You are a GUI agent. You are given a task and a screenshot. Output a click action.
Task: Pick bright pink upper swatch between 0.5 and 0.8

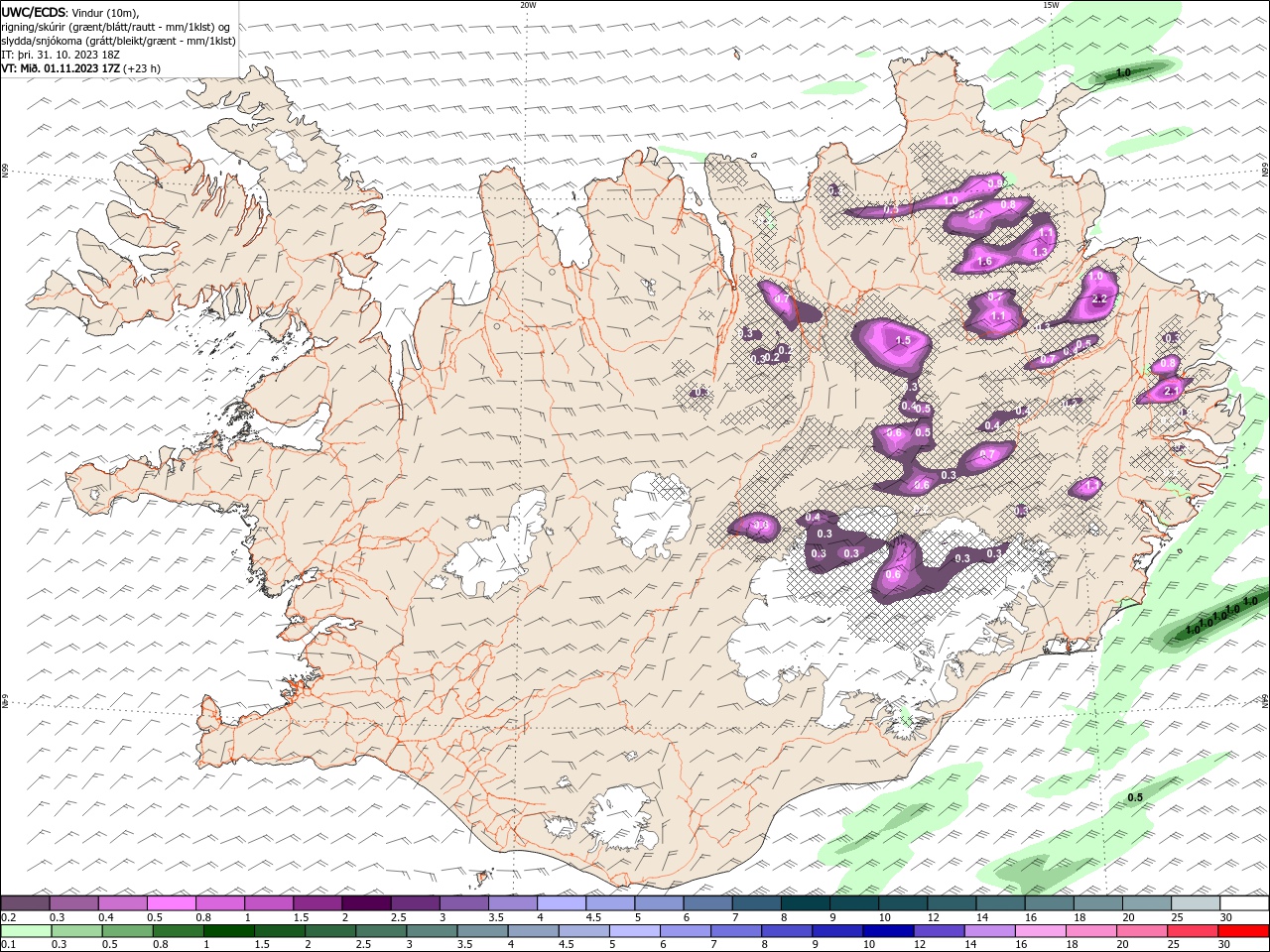pos(171,903)
